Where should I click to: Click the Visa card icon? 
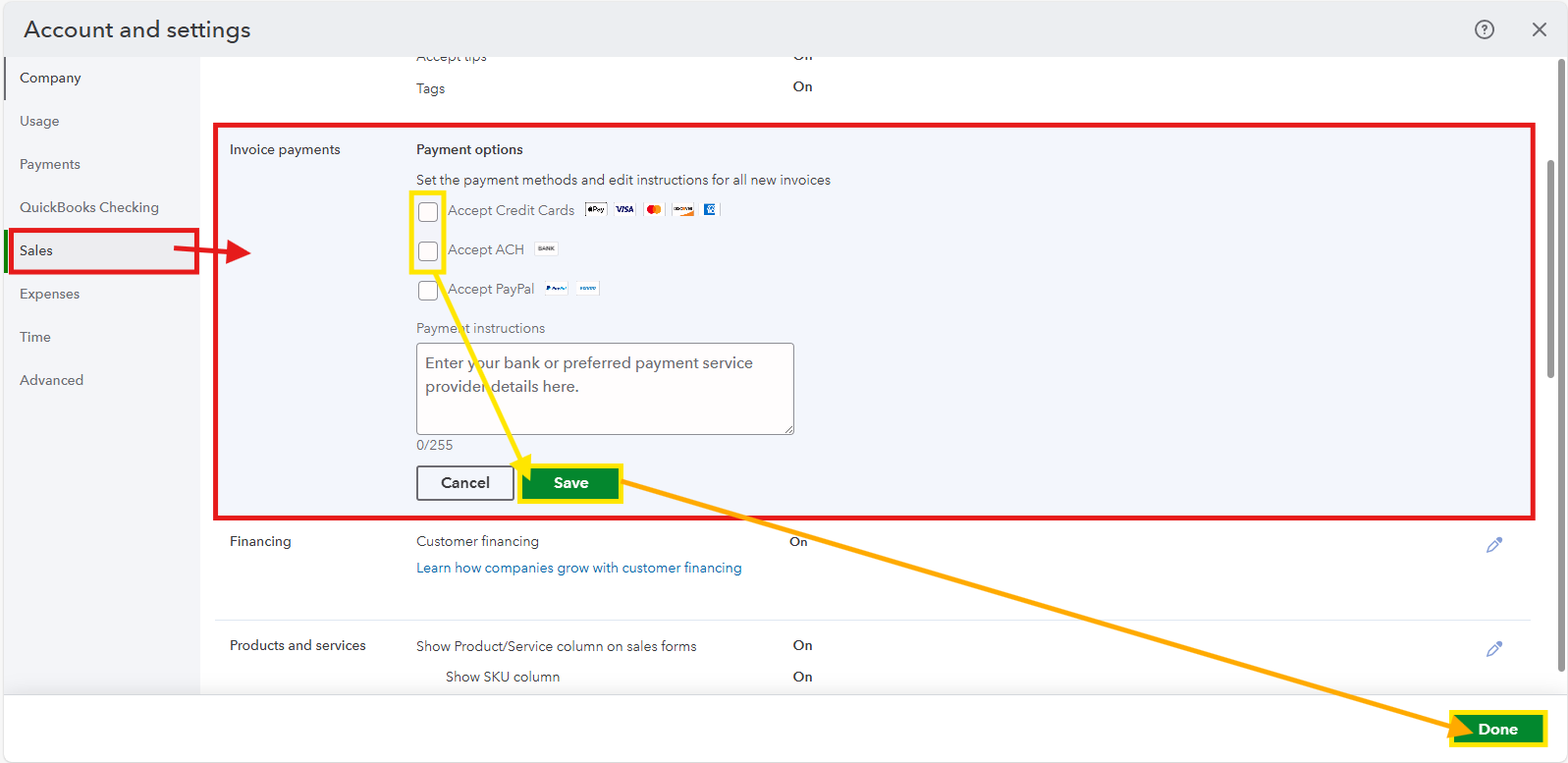click(624, 209)
